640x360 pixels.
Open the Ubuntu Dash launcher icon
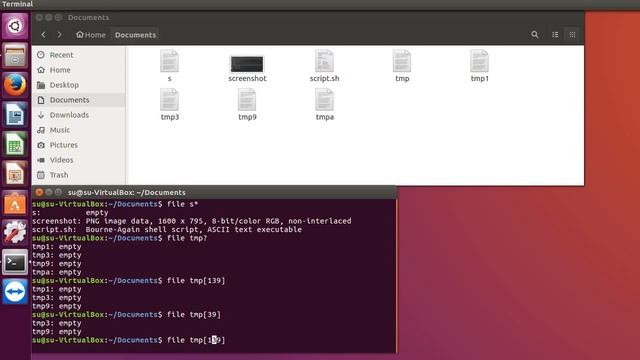pyautogui.click(x=15, y=26)
